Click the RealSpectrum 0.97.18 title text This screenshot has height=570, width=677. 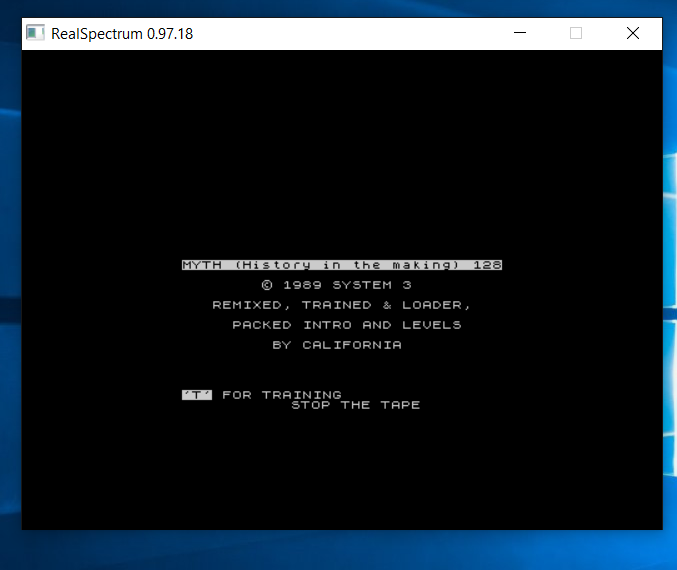coord(122,34)
